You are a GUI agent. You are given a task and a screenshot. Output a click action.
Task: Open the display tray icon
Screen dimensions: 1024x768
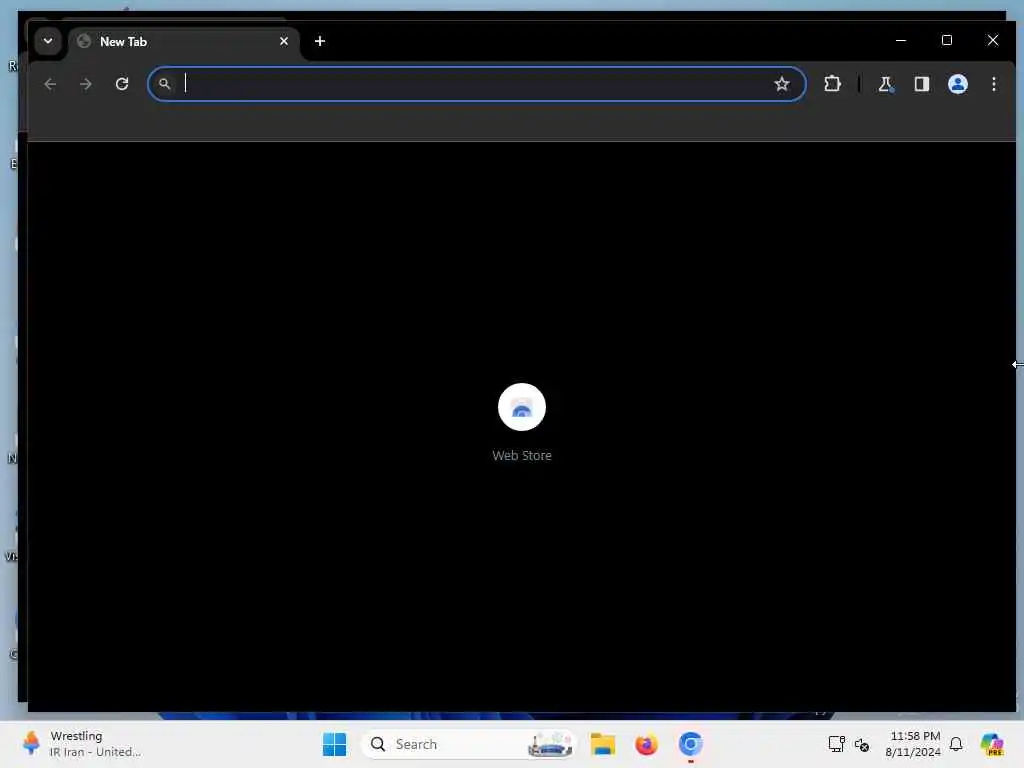pos(837,744)
